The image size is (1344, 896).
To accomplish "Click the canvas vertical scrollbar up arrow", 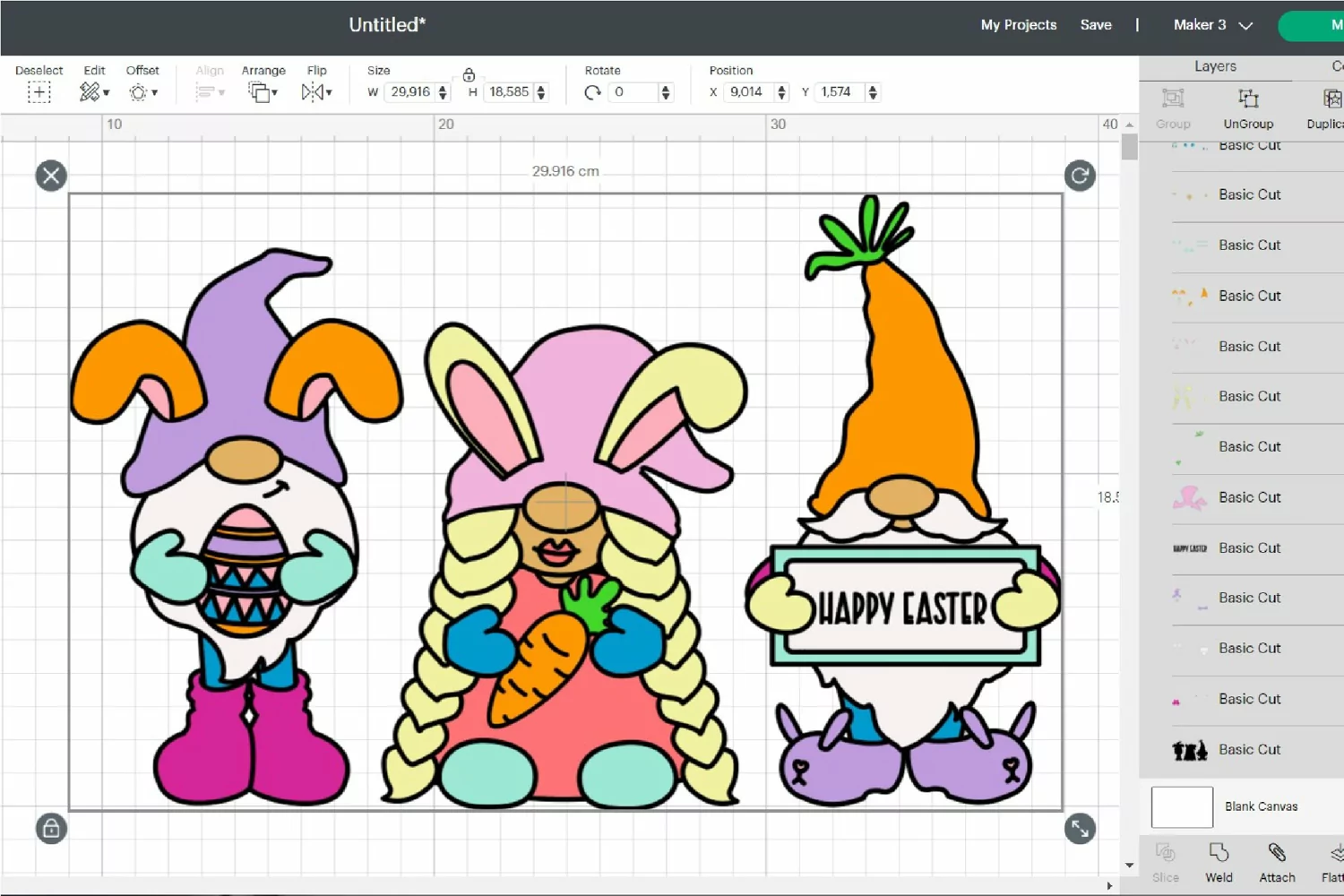I will (1129, 125).
